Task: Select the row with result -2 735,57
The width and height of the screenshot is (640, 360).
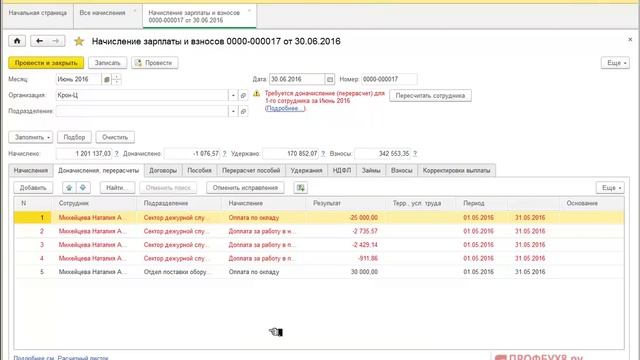Action: (319, 231)
